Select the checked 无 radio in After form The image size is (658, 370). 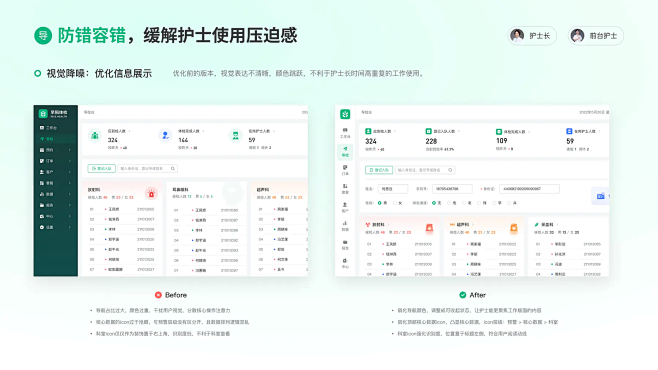pyautogui.click(x=433, y=203)
